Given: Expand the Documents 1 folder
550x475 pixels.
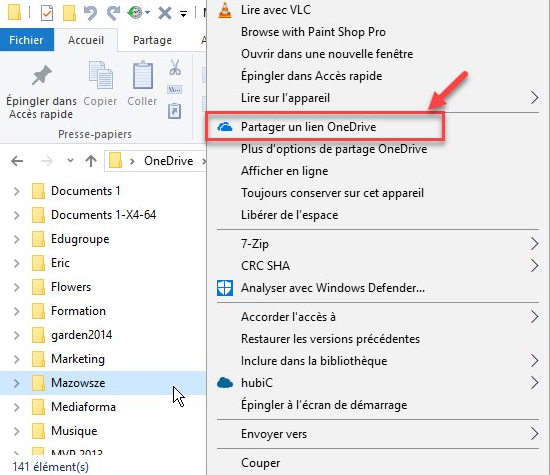Looking at the screenshot, I should pos(16,191).
